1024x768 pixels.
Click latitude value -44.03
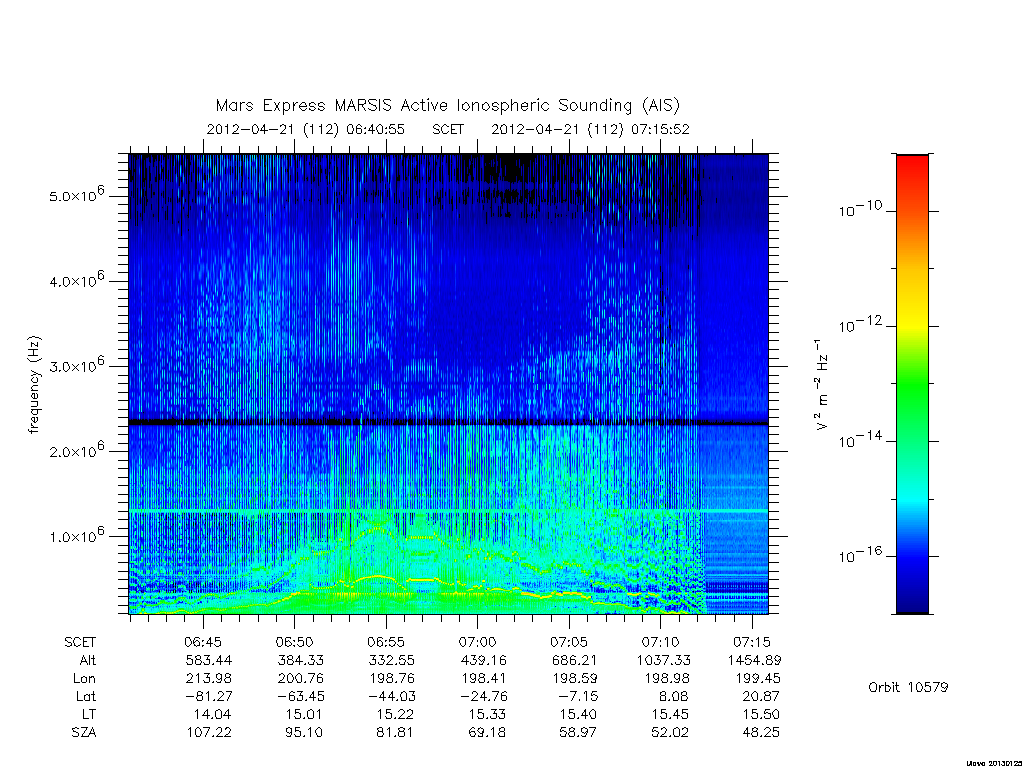pyautogui.click(x=391, y=696)
